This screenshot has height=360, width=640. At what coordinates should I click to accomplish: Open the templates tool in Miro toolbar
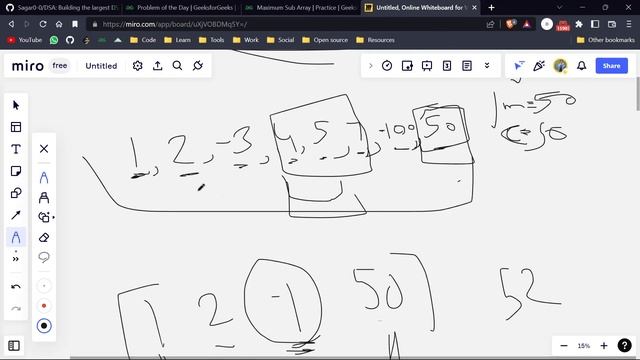(x=16, y=127)
